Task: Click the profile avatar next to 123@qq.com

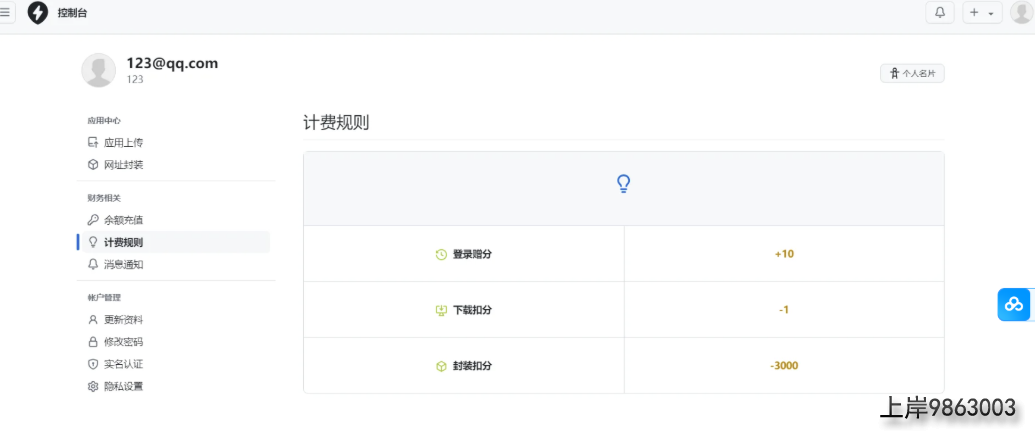Action: (x=98, y=70)
